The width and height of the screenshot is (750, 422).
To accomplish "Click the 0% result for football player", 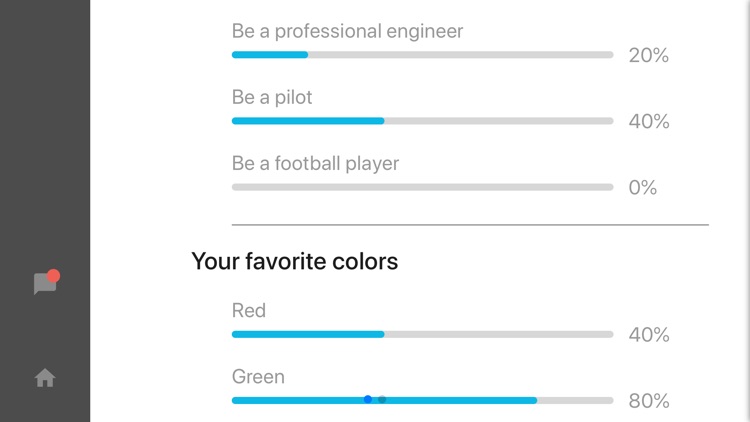I will click(x=642, y=188).
